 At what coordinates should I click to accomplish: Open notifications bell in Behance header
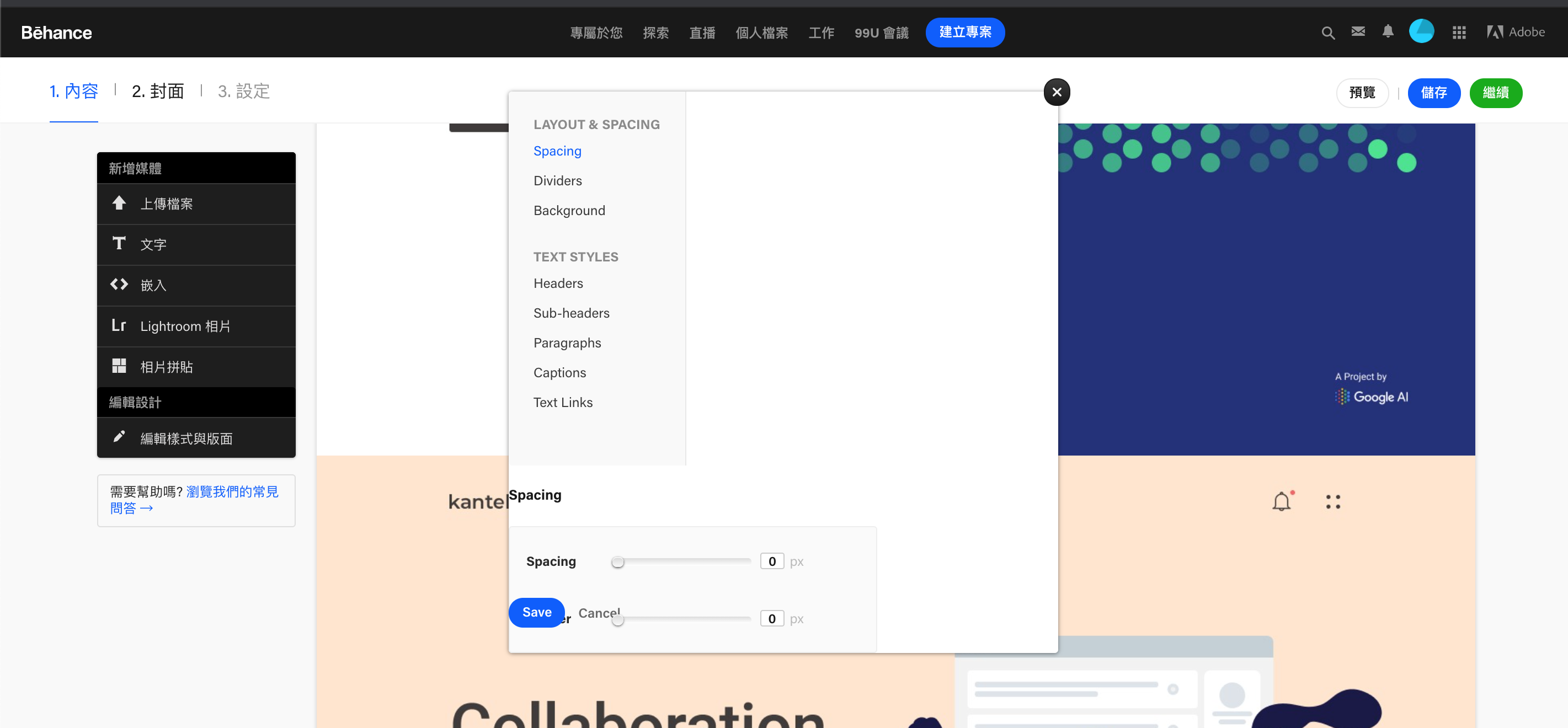point(1388,31)
